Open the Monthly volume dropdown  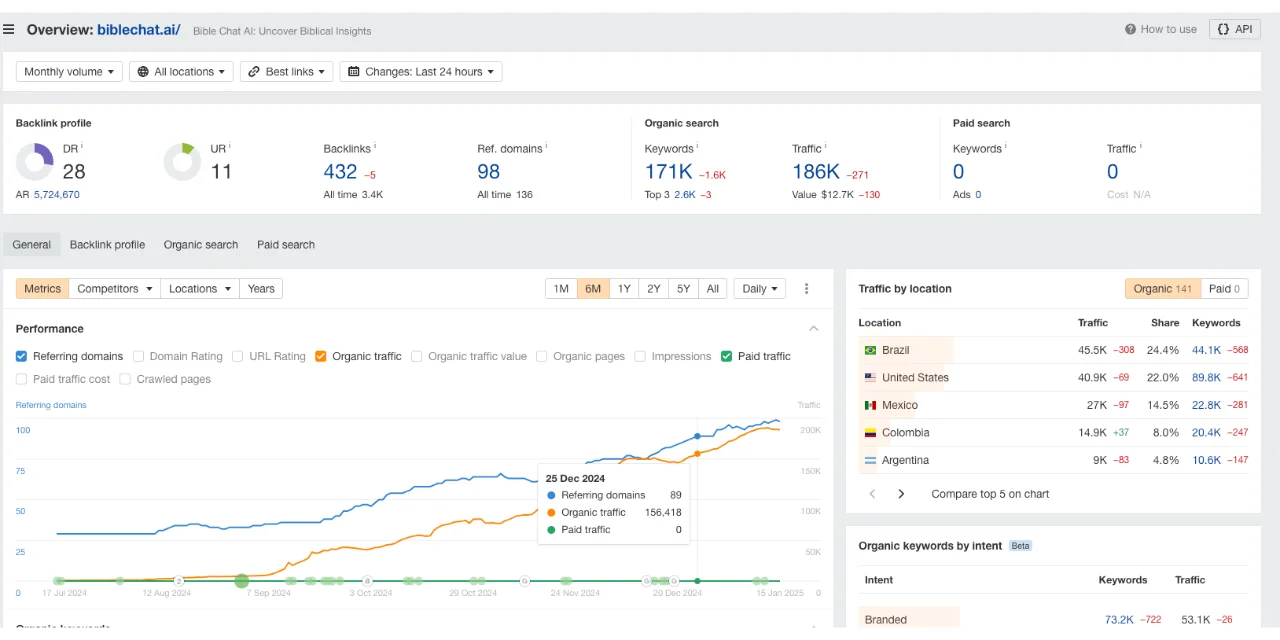[69, 72]
